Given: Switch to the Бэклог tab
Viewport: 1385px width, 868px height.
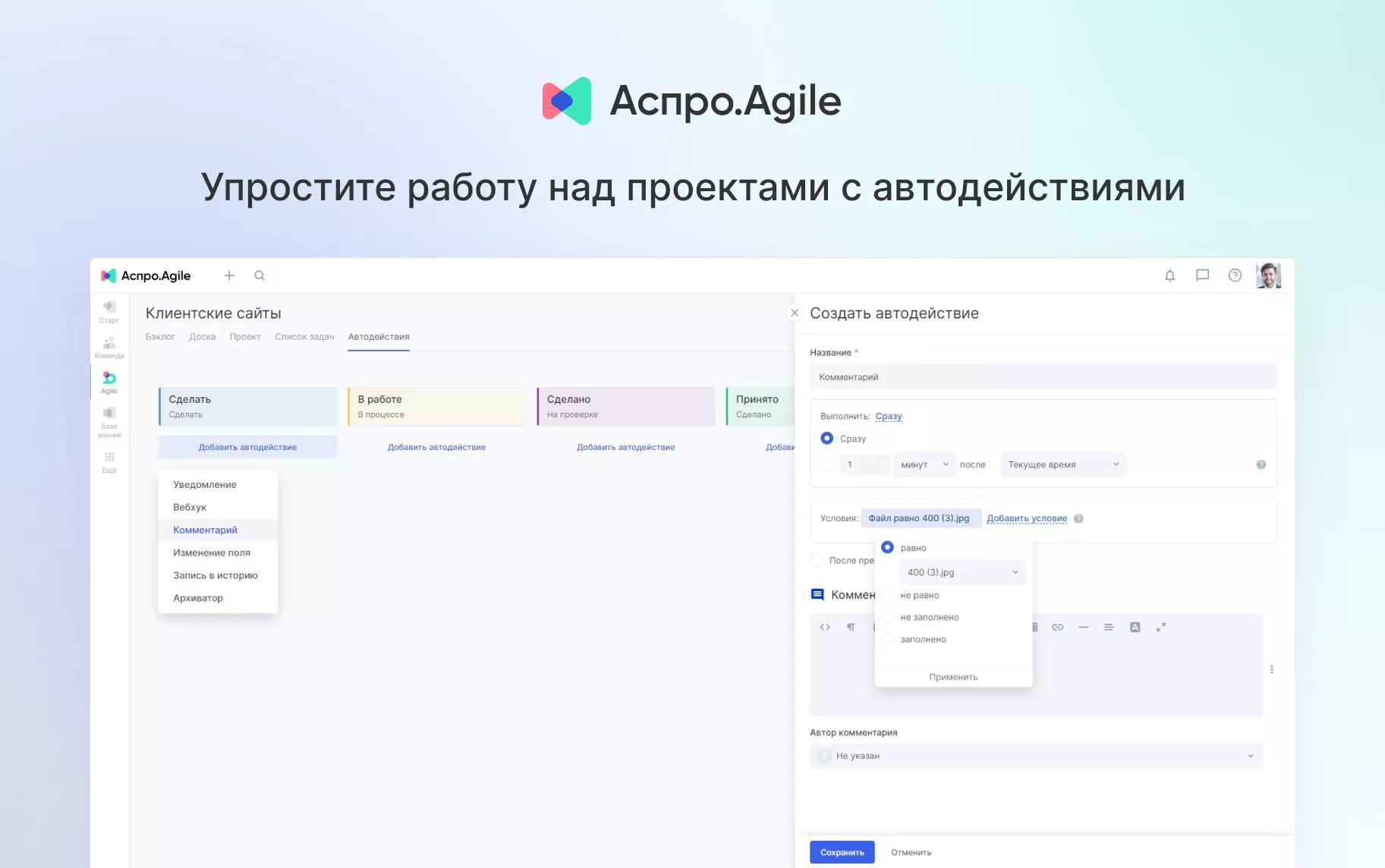Looking at the screenshot, I should click(160, 336).
